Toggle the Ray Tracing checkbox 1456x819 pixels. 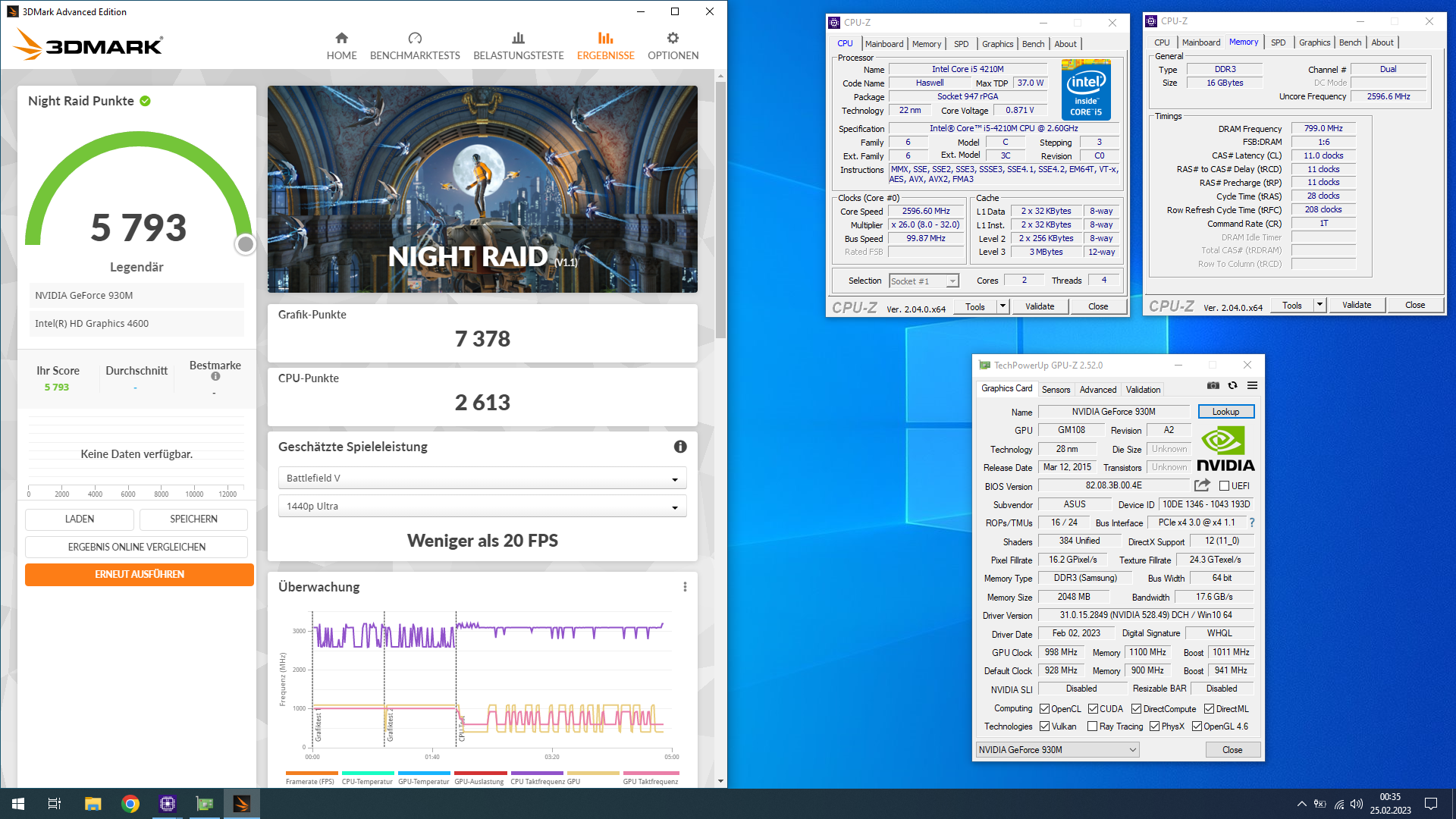pos(1092,726)
